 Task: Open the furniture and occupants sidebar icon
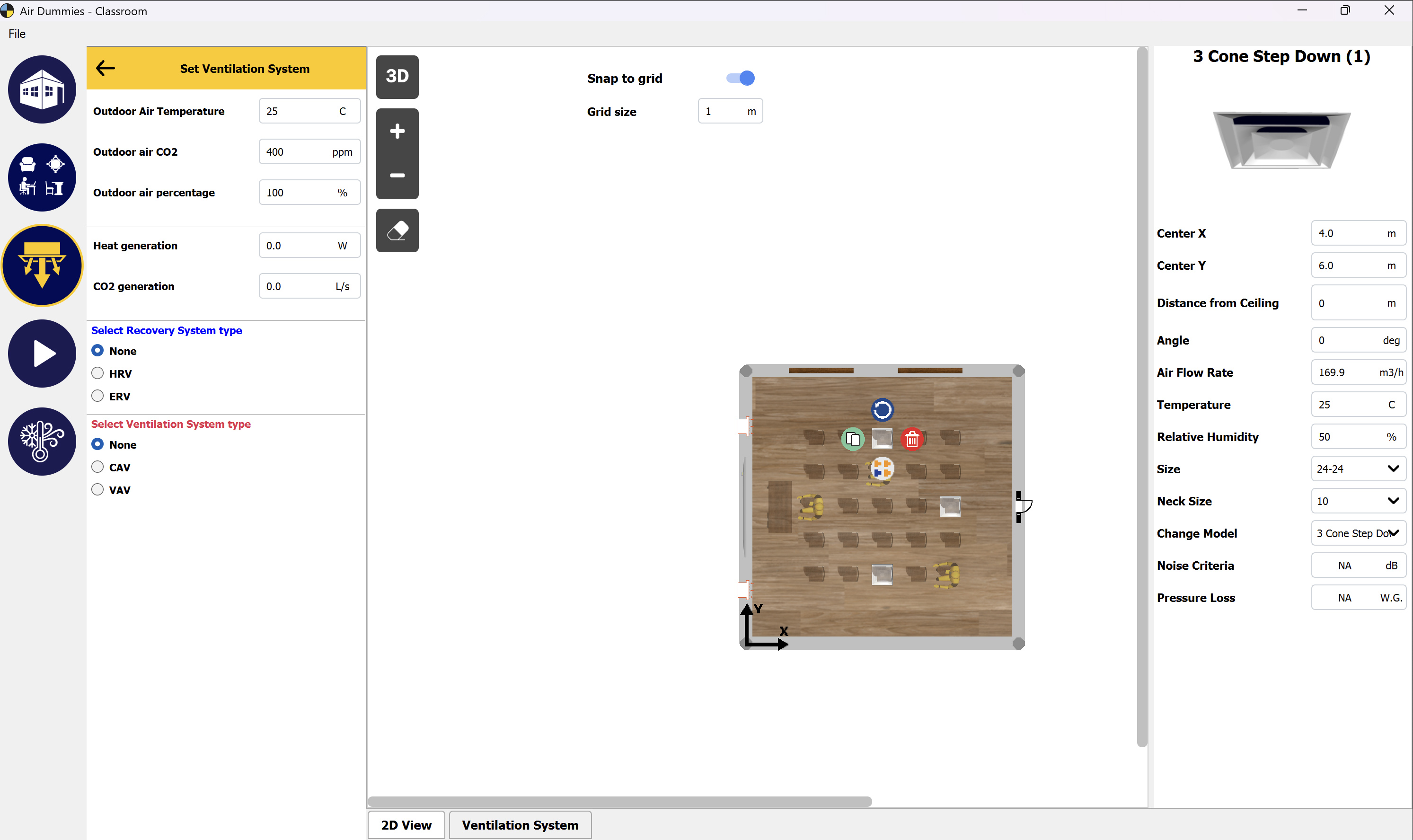pyautogui.click(x=42, y=177)
